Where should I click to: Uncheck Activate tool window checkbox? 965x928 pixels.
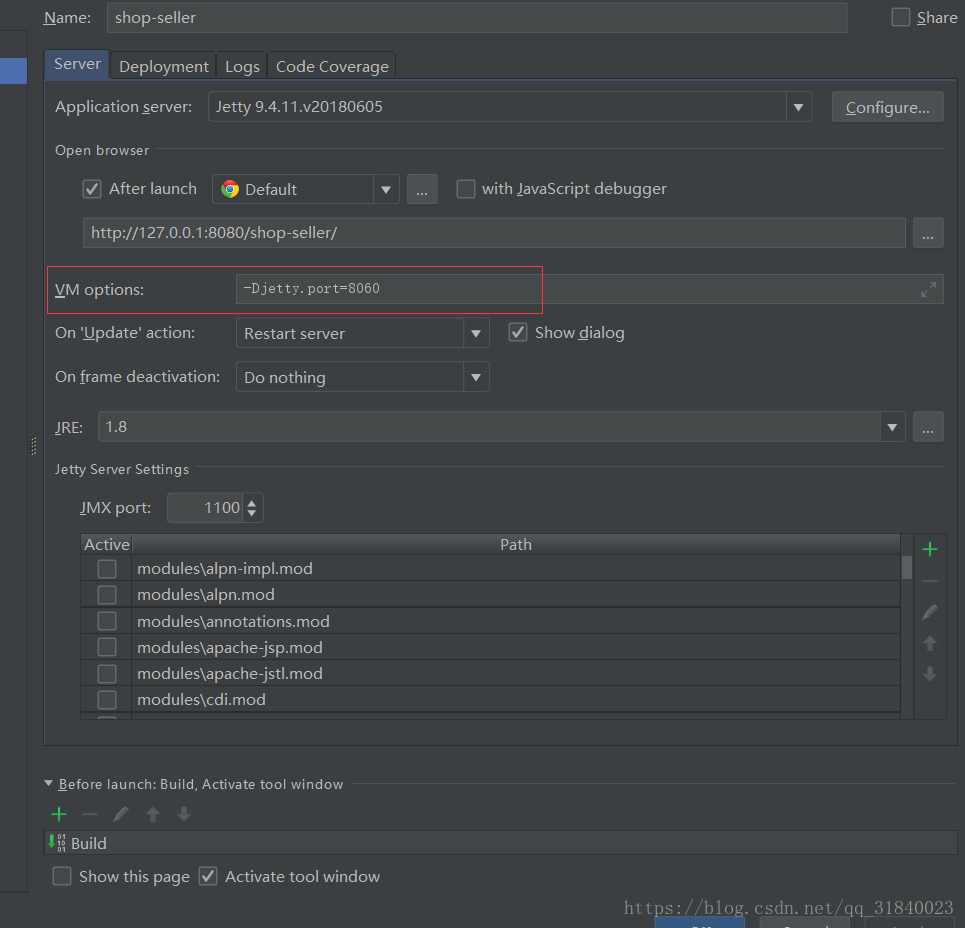pyautogui.click(x=208, y=876)
